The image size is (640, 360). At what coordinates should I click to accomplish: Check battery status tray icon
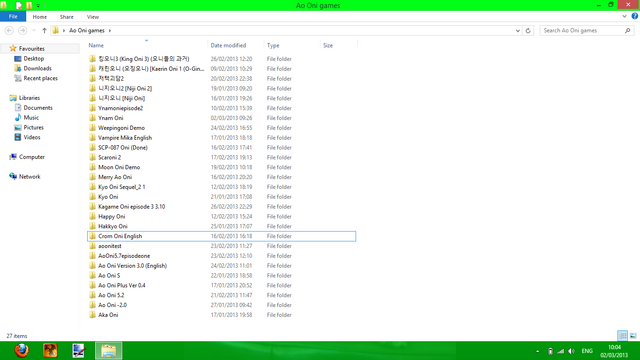tap(550, 351)
